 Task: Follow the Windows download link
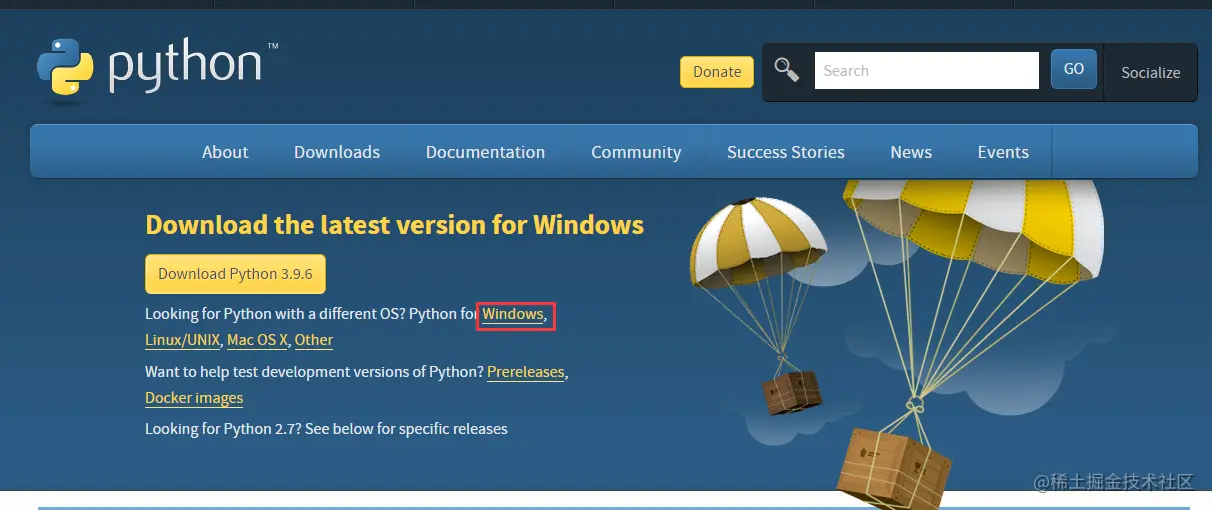(512, 314)
